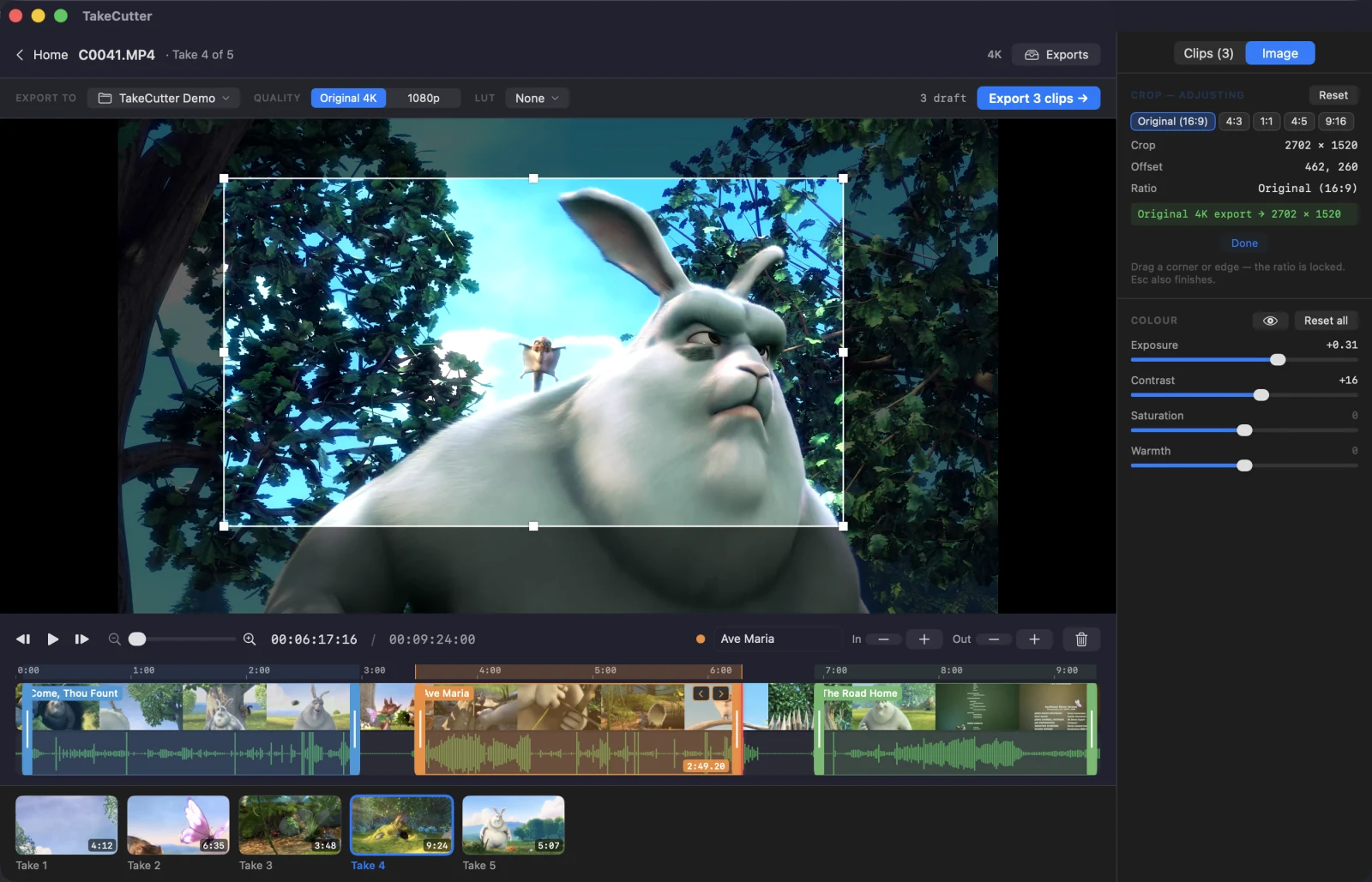Select The Road Home clip on timeline
Image resolution: width=1372 pixels, height=882 pixels.
tap(956, 729)
